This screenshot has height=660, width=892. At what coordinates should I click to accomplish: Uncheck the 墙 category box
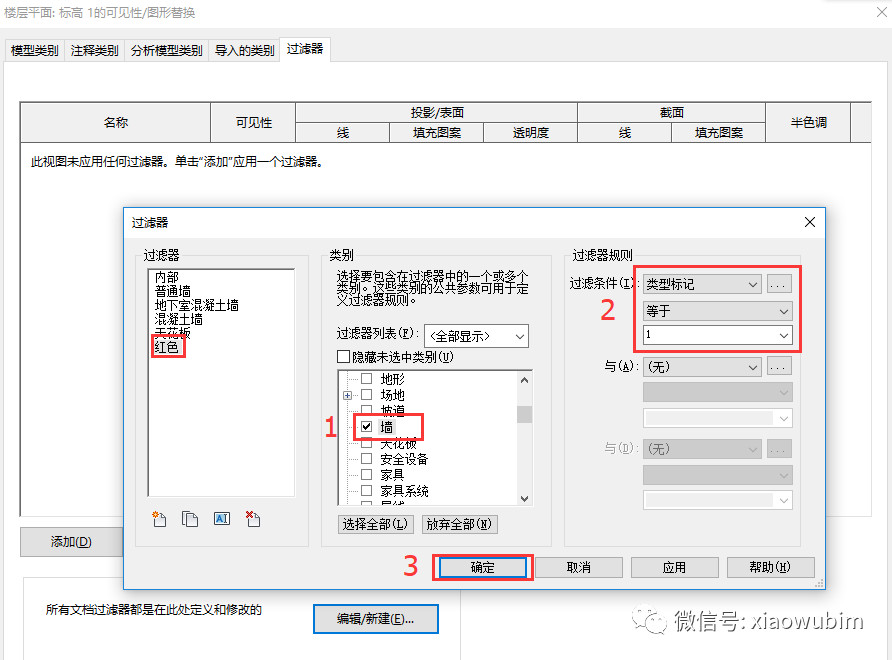tap(367, 427)
